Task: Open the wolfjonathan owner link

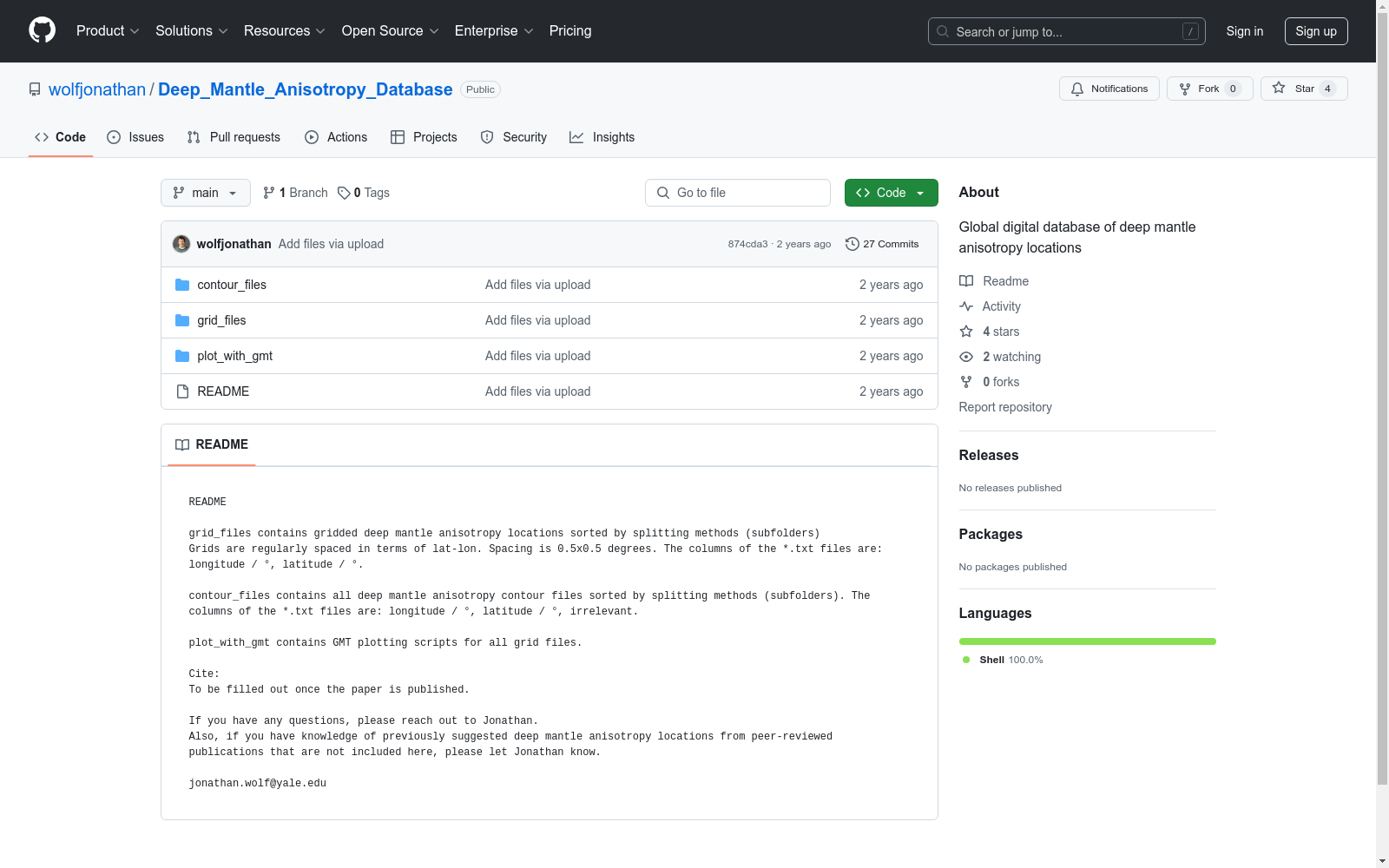Action: click(x=97, y=89)
